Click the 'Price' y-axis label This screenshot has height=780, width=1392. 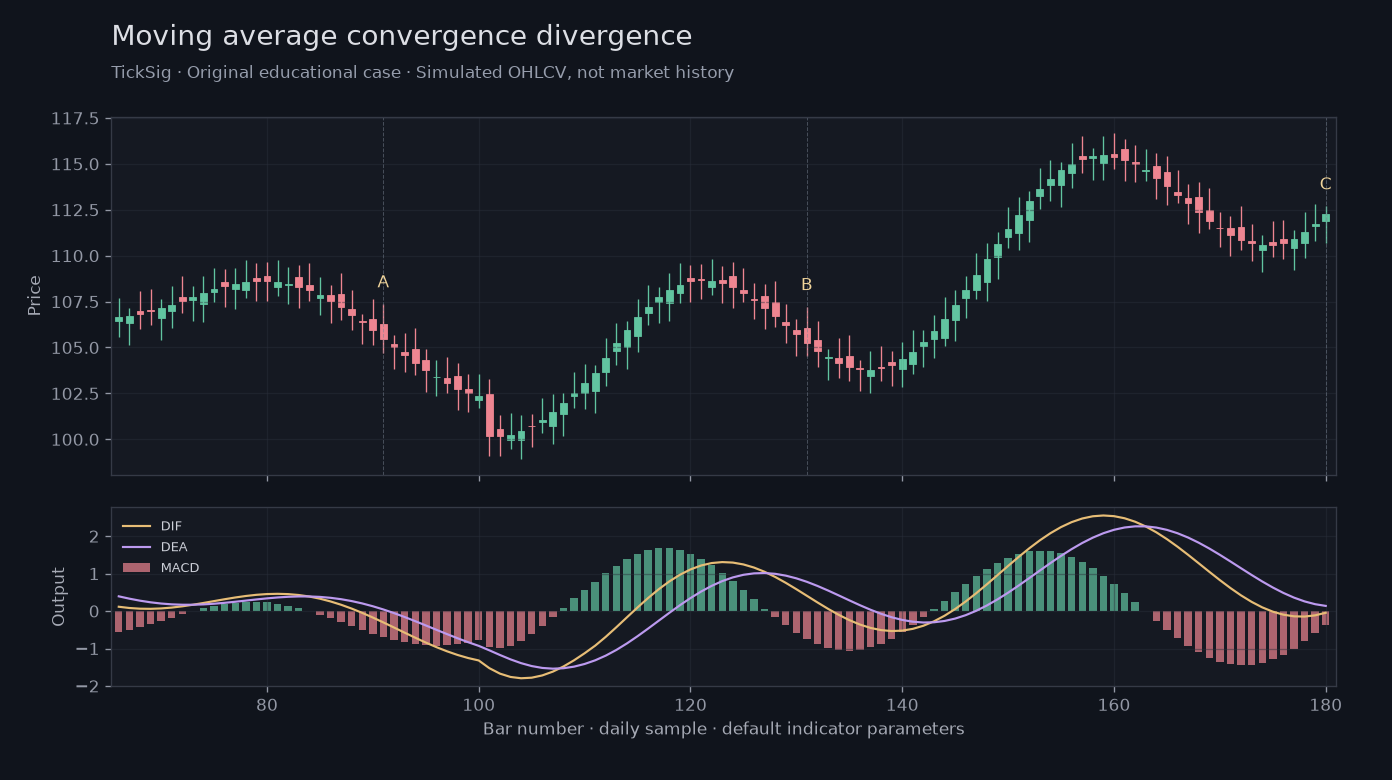click(x=35, y=296)
